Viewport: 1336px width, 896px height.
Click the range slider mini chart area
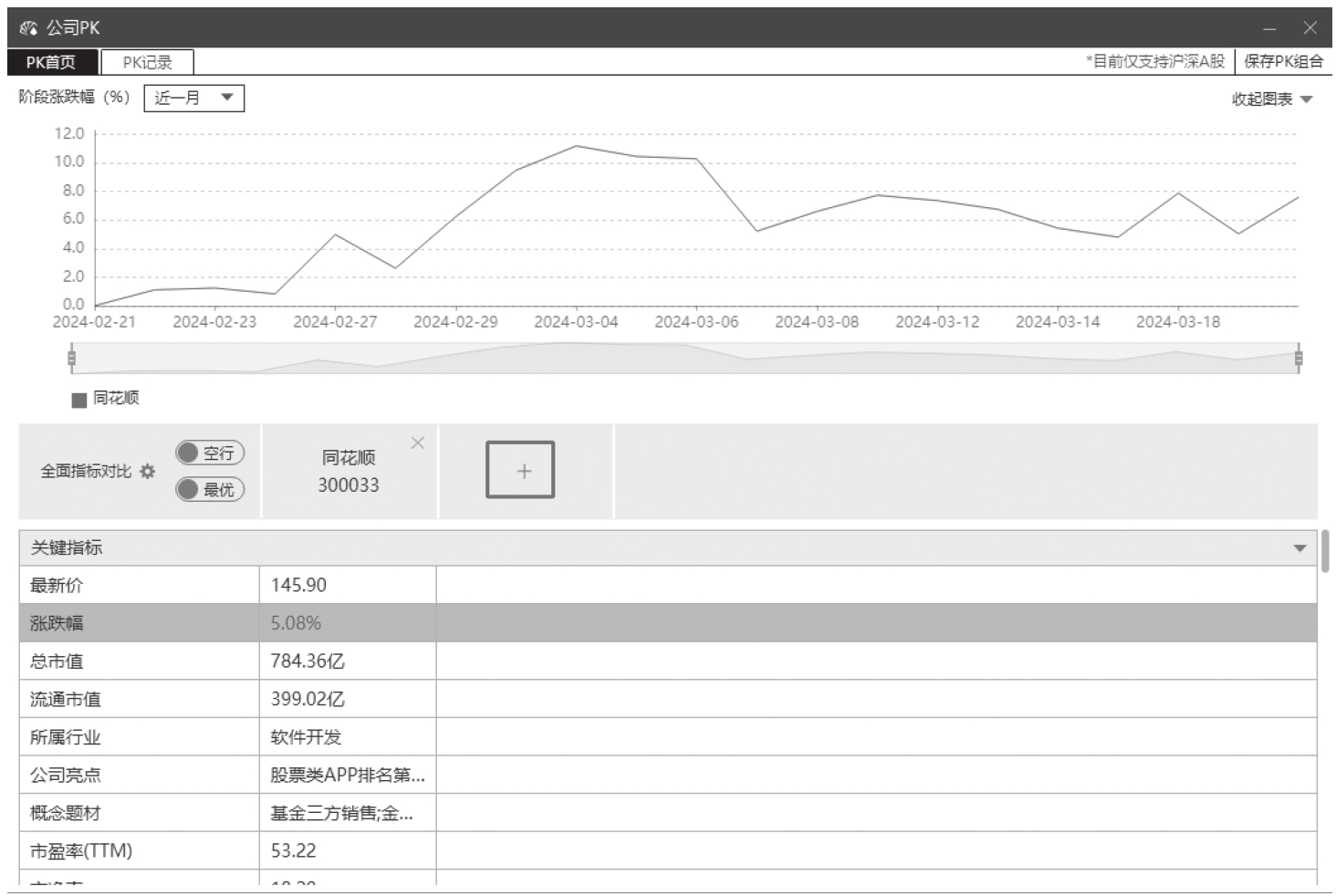click(684, 358)
